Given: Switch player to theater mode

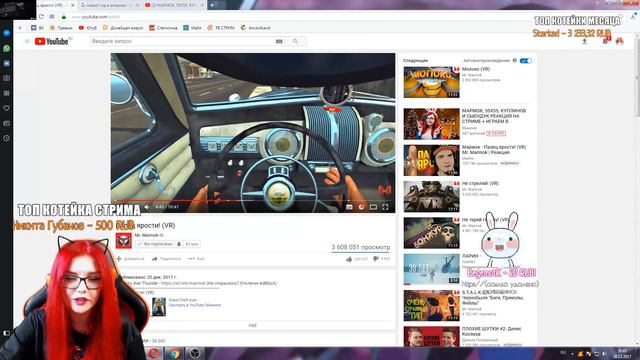Looking at the screenshot, I should [x=373, y=207].
